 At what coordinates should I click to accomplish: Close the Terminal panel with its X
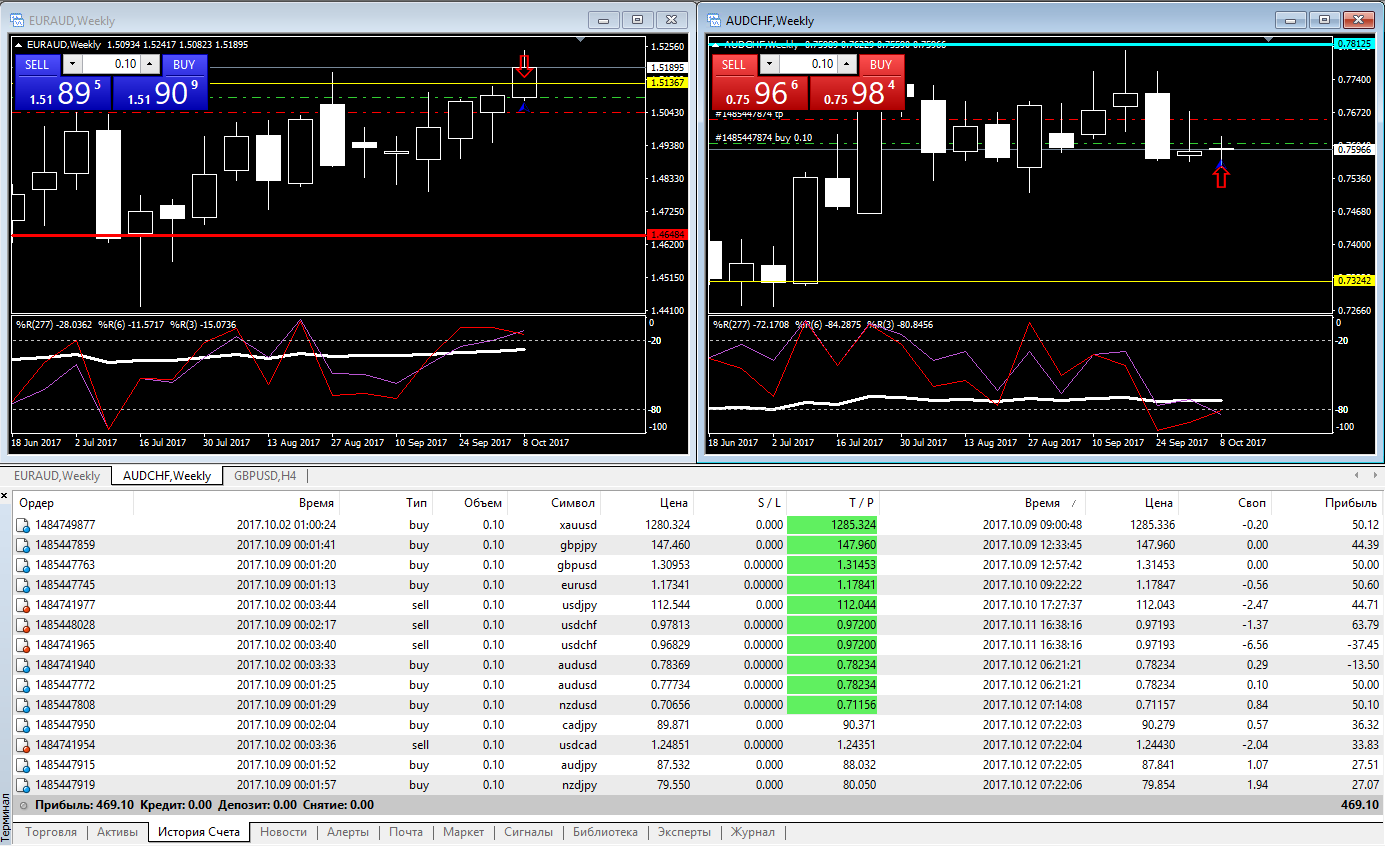point(4,496)
